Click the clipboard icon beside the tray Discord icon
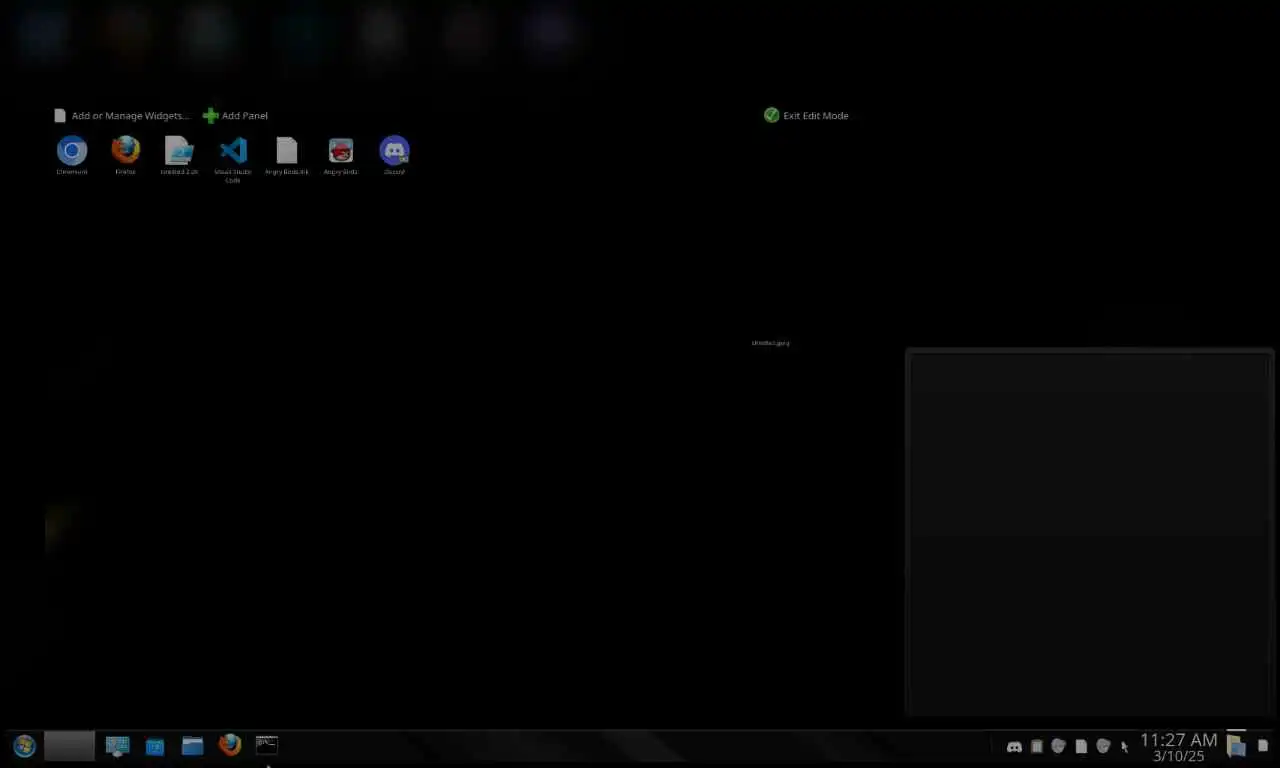 (x=1037, y=747)
